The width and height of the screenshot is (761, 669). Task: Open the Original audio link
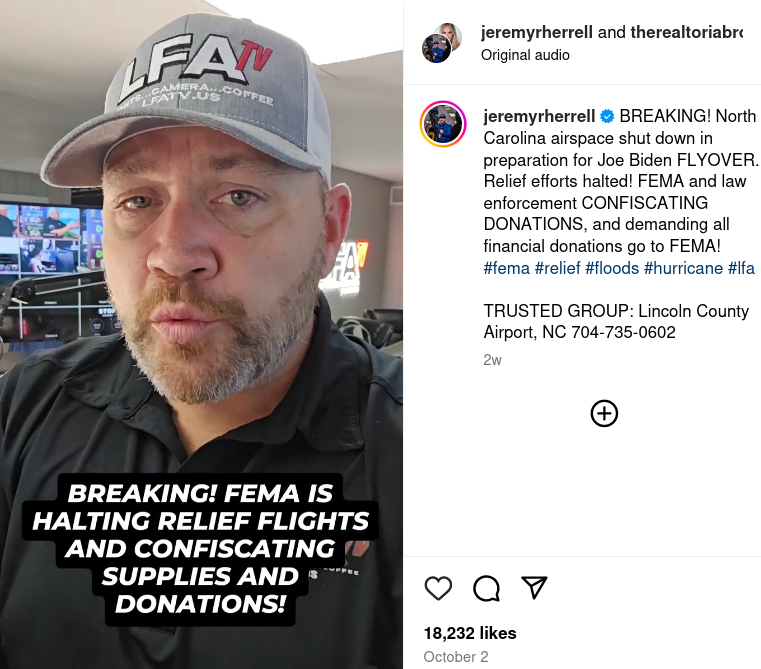[x=525, y=55]
